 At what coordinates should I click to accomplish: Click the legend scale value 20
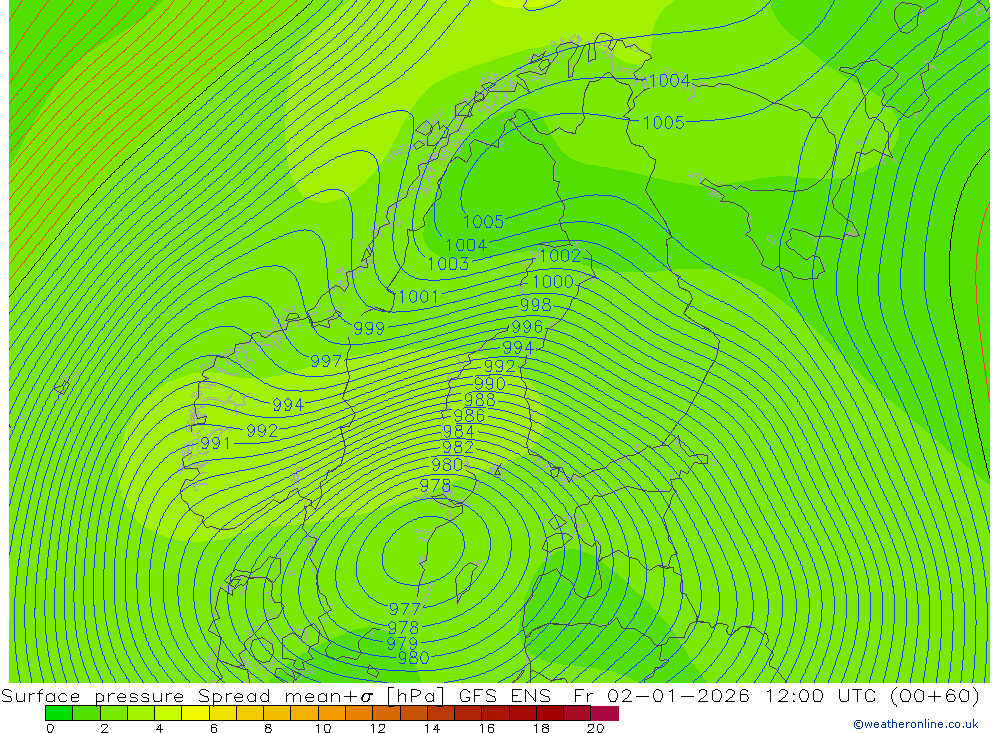595,728
